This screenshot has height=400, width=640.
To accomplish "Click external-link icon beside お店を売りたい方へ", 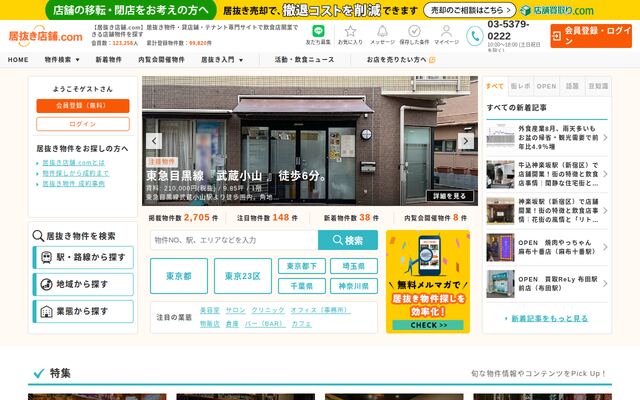I will pyautogui.click(x=432, y=60).
